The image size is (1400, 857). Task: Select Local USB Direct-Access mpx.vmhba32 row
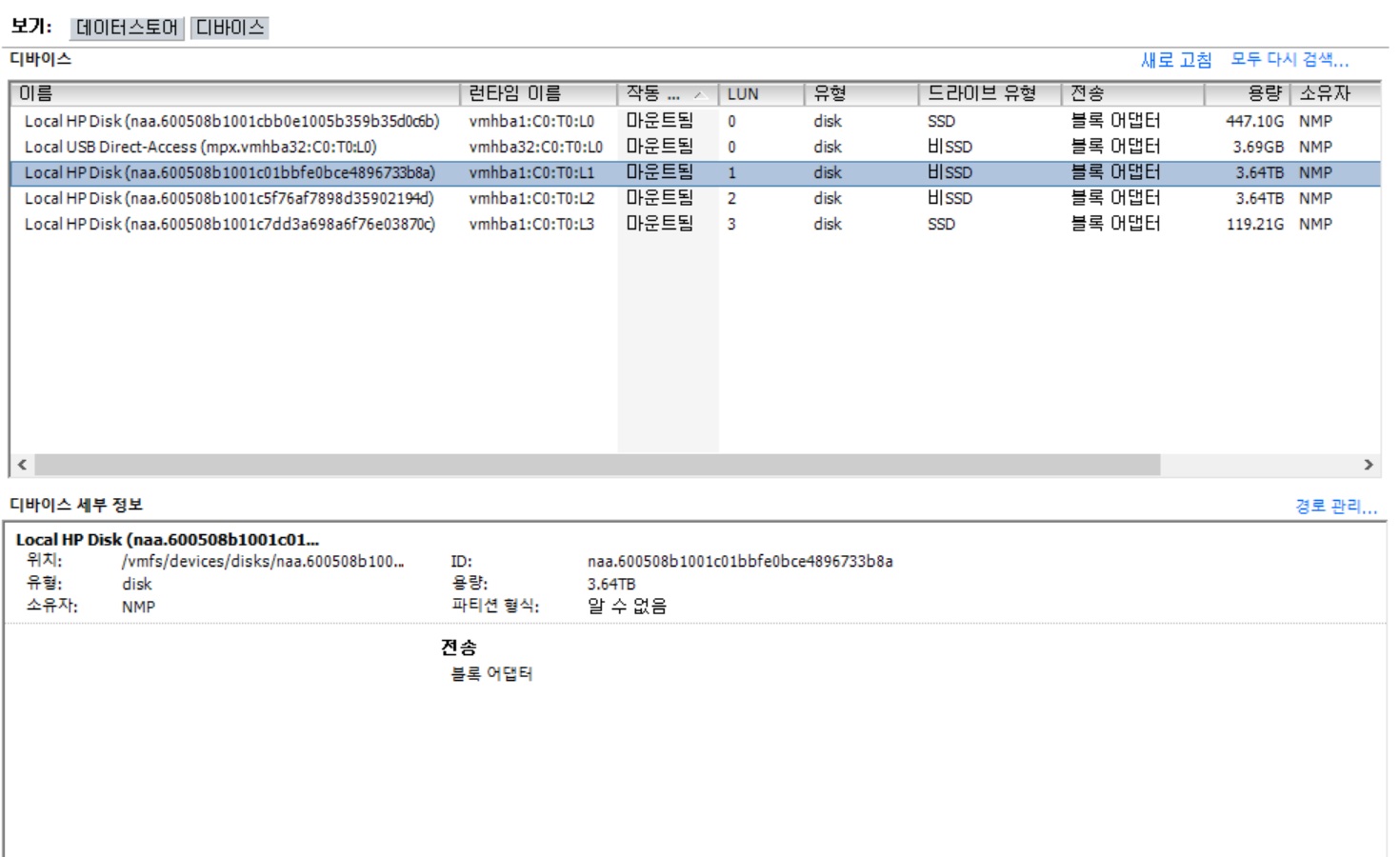tap(695, 147)
